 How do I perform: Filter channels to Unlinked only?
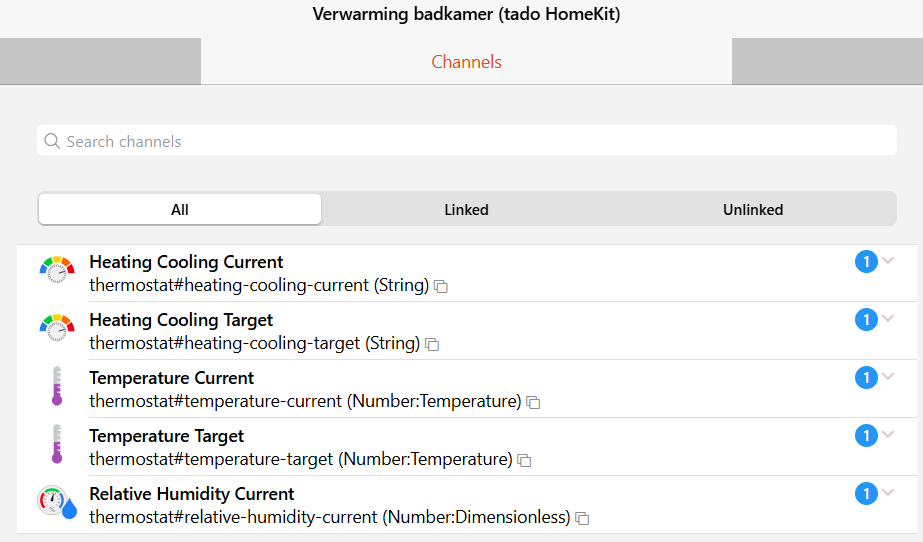[x=753, y=210]
